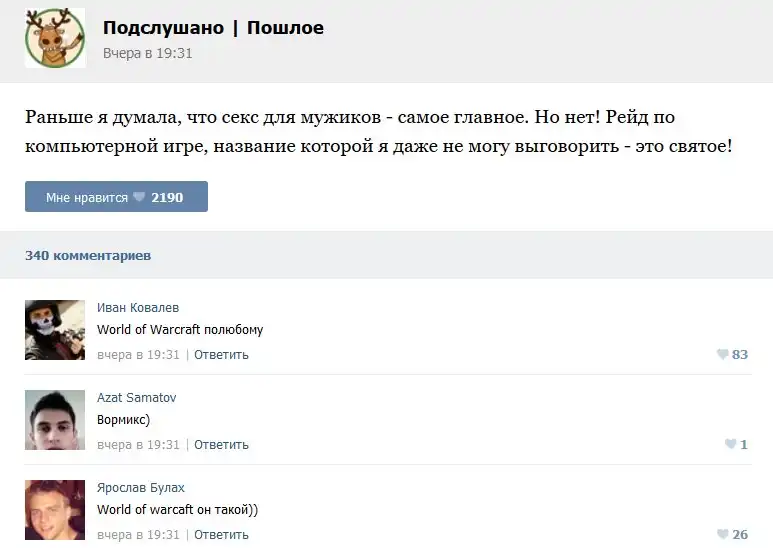Open Azat Samatov's profile name
The width and height of the screenshot is (773, 548).
[137, 398]
